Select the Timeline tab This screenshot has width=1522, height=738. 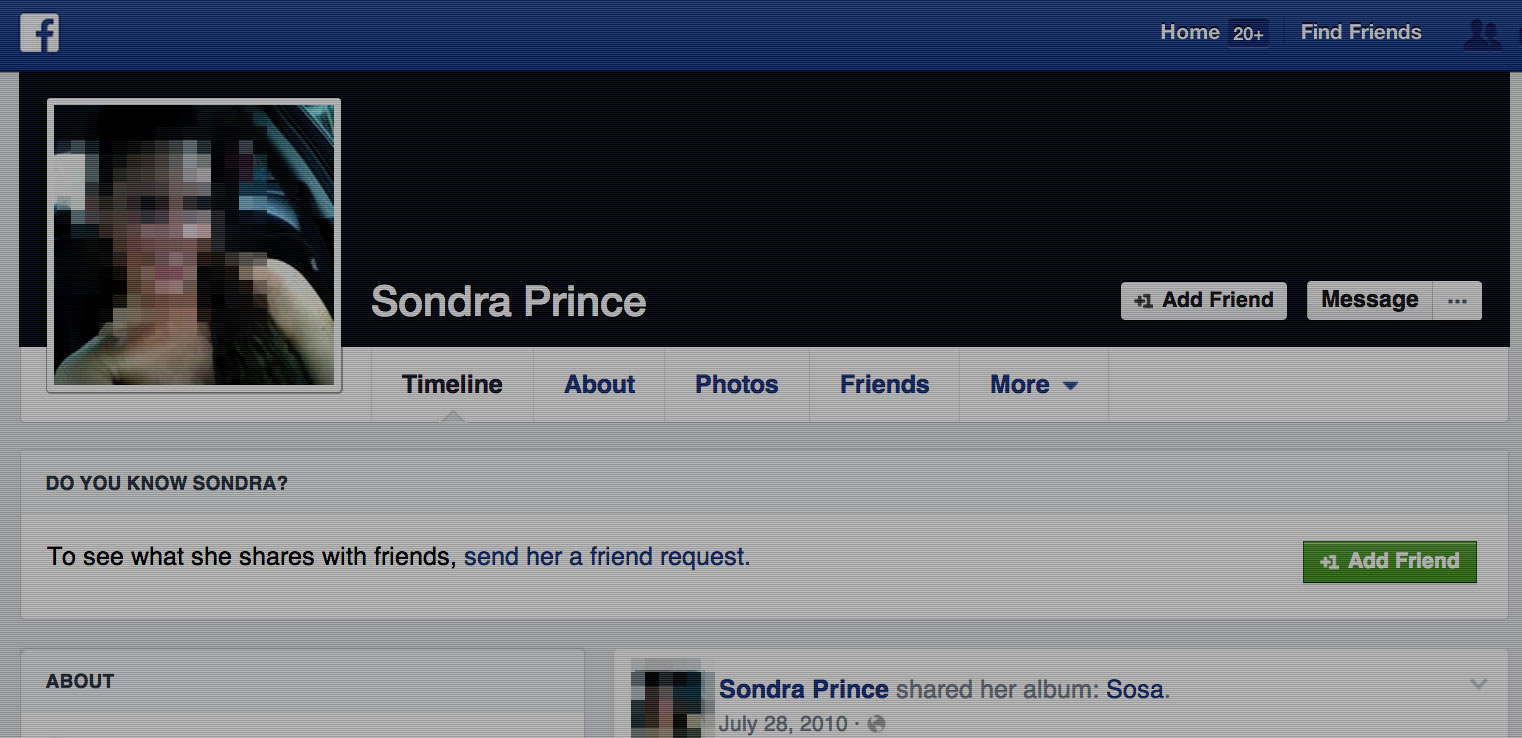tap(452, 385)
